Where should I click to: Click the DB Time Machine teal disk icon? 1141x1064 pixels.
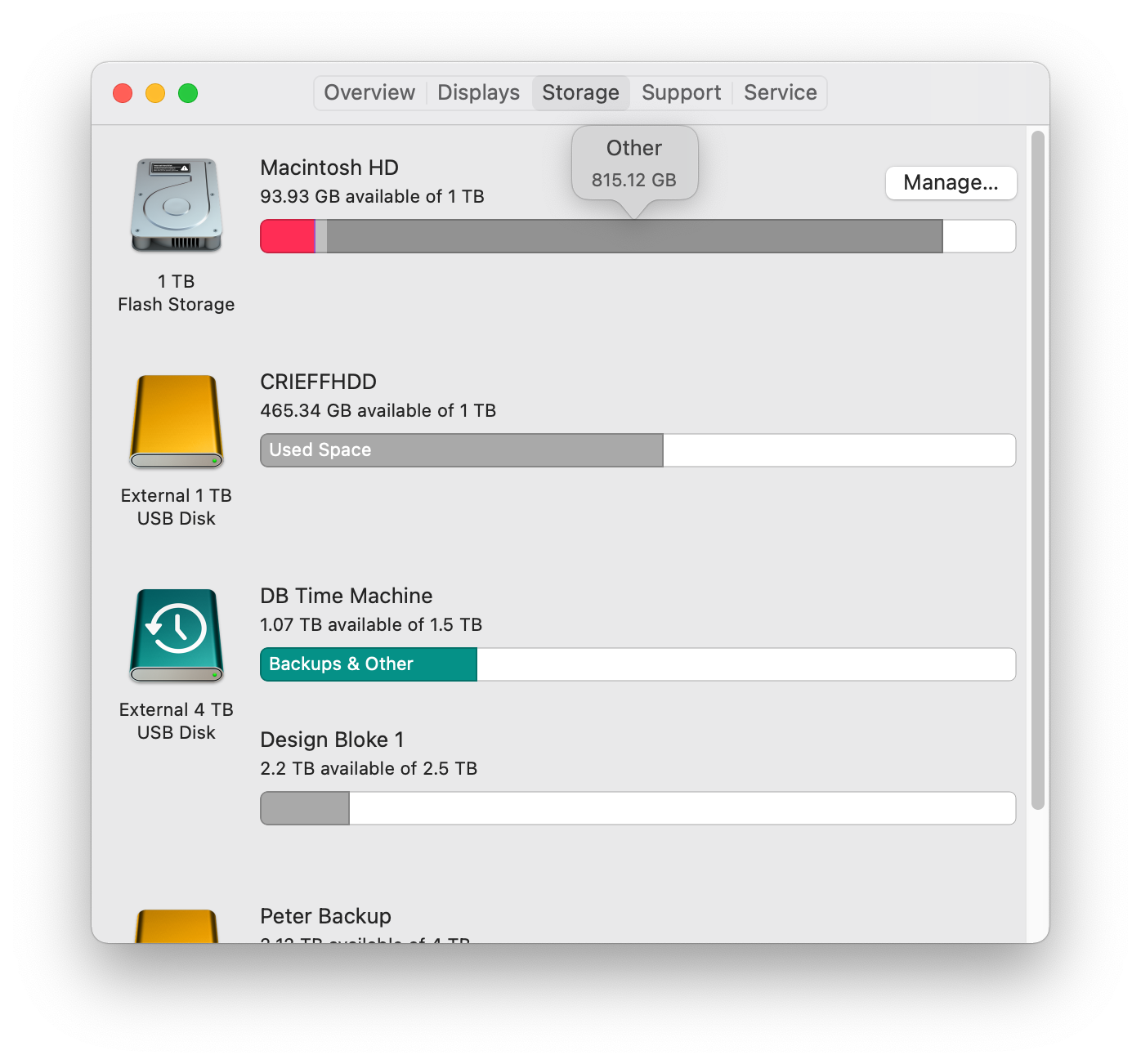[177, 636]
